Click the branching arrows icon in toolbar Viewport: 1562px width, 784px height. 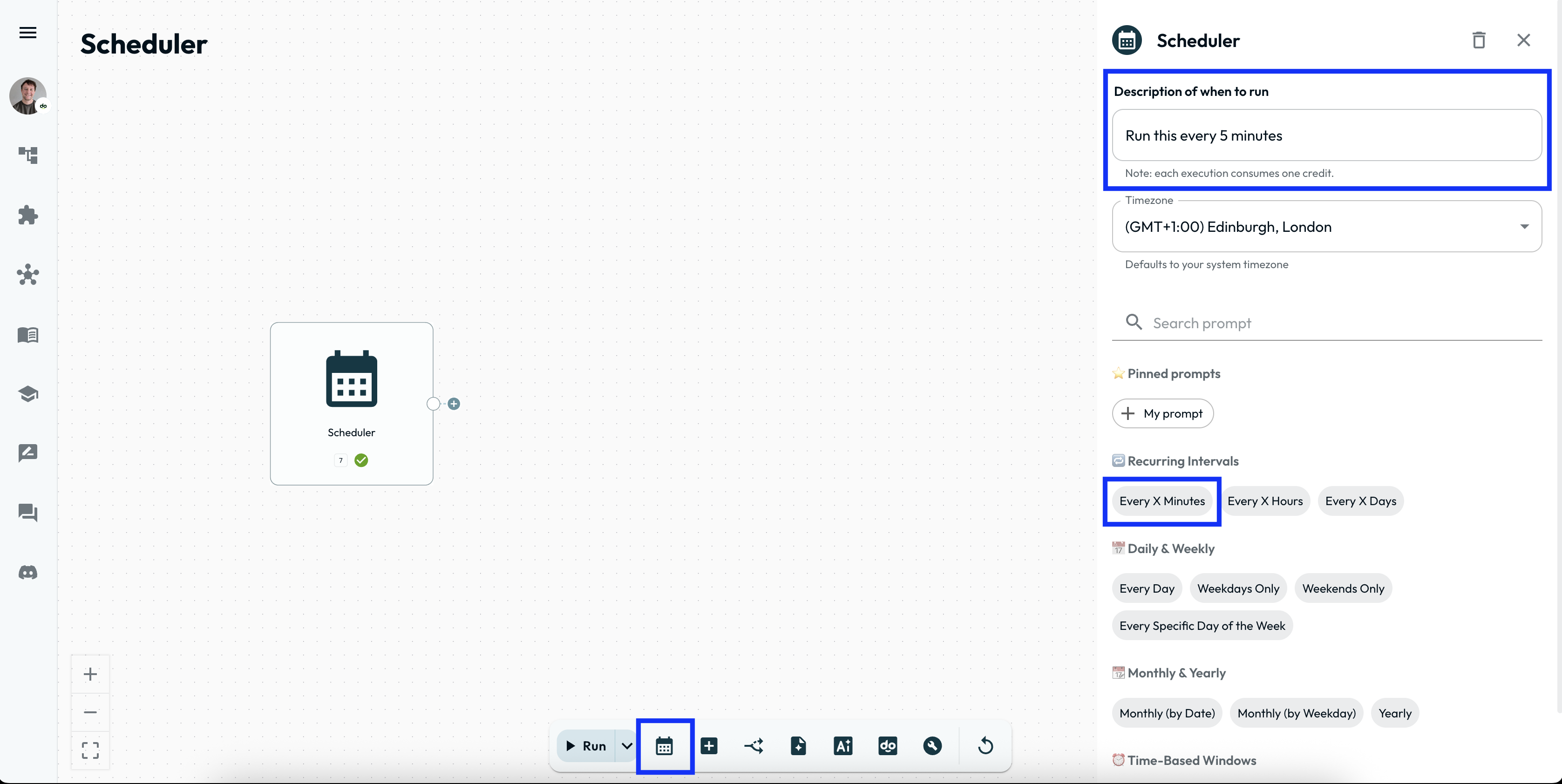(754, 746)
